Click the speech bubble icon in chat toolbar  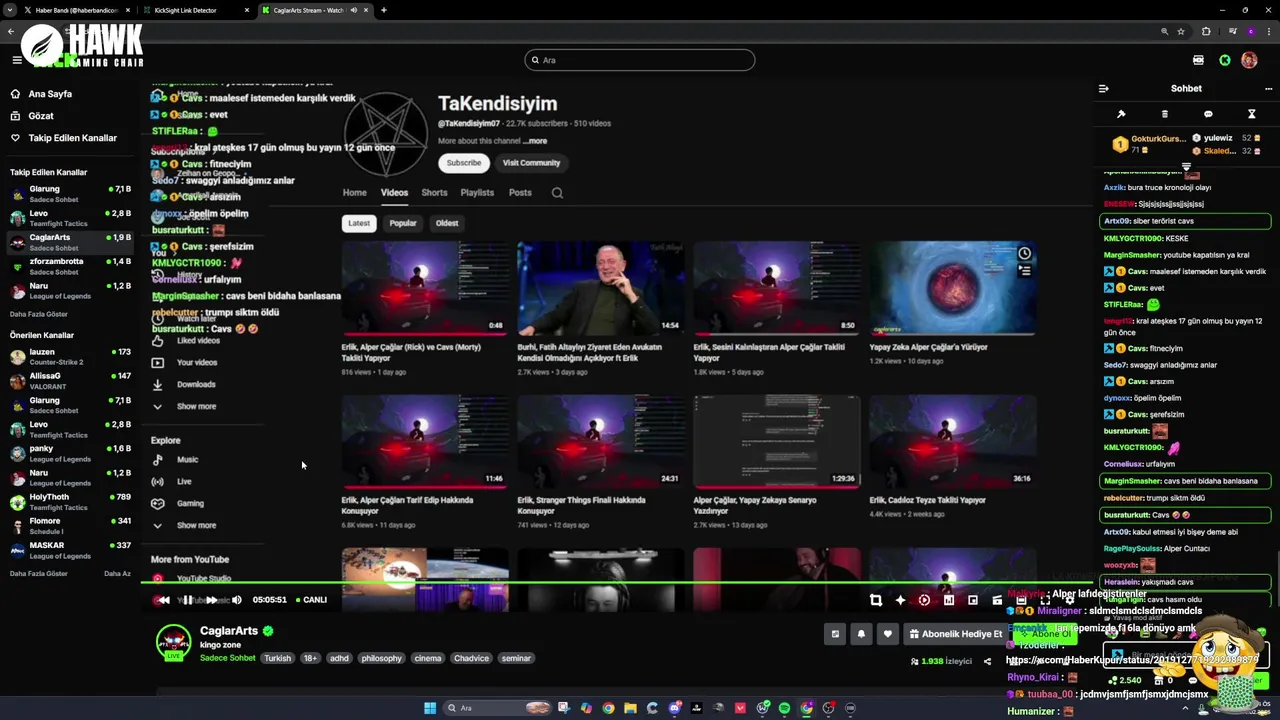coord(1208,114)
